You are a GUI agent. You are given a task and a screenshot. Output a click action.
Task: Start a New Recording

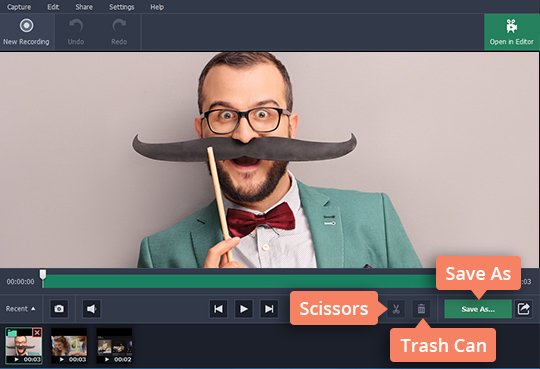point(26,32)
